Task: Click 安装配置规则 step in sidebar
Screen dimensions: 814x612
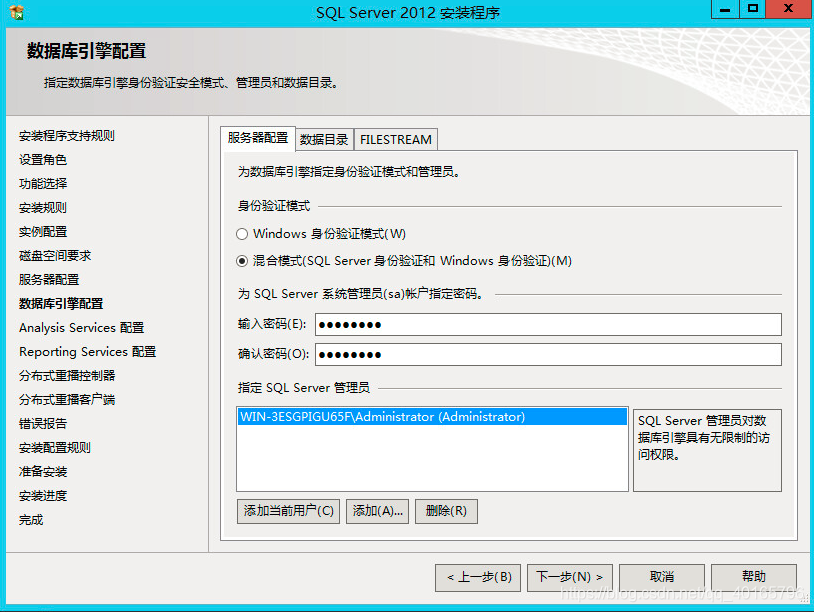Action: coord(55,447)
